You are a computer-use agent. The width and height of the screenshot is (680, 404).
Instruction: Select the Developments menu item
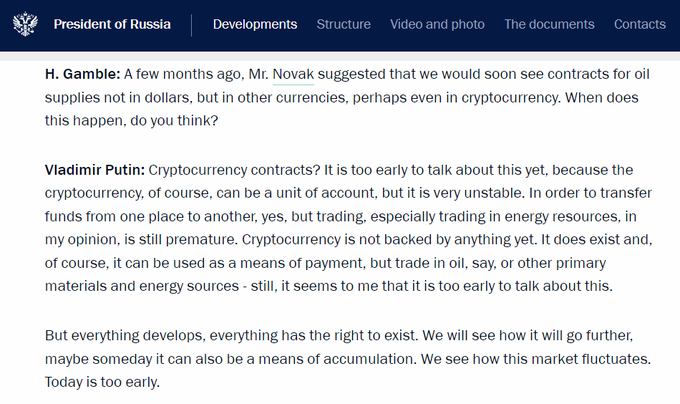coord(255,24)
